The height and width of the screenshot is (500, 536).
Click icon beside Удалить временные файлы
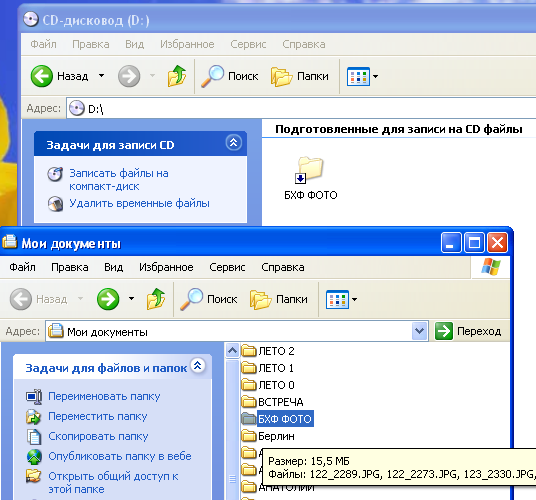55,204
